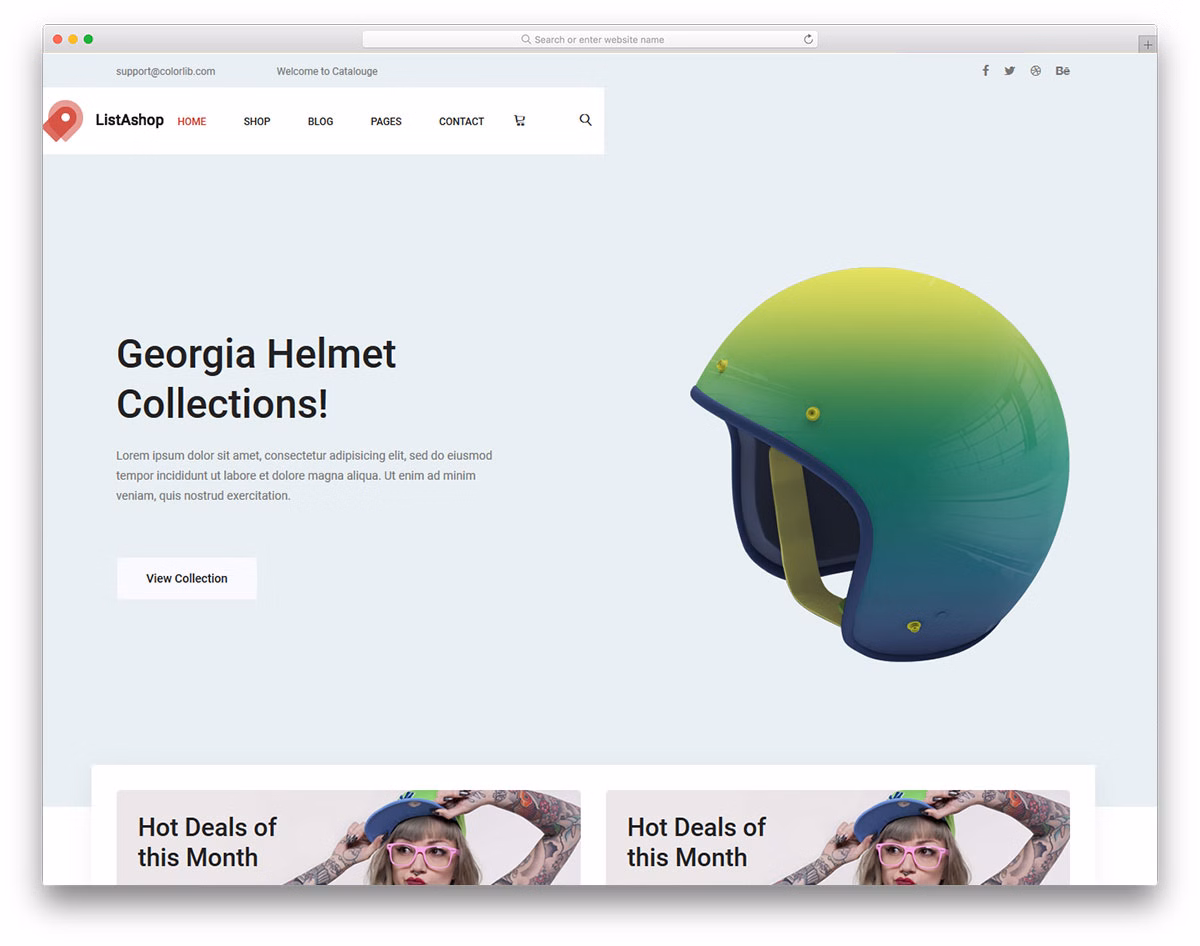This screenshot has width=1200, height=946.
Task: Select the HOME menu item
Action: click(192, 121)
